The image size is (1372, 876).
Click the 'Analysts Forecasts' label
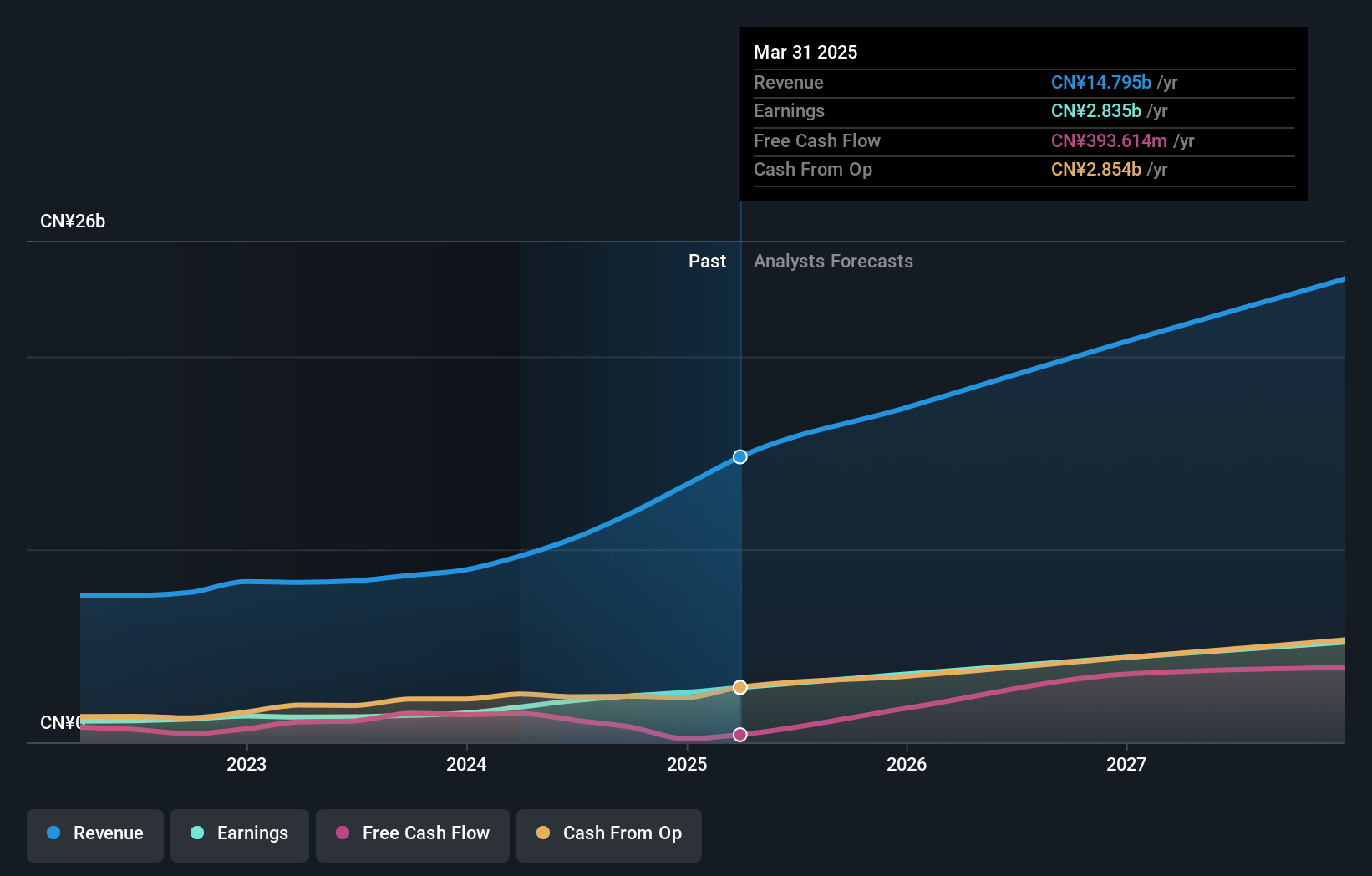[833, 262]
